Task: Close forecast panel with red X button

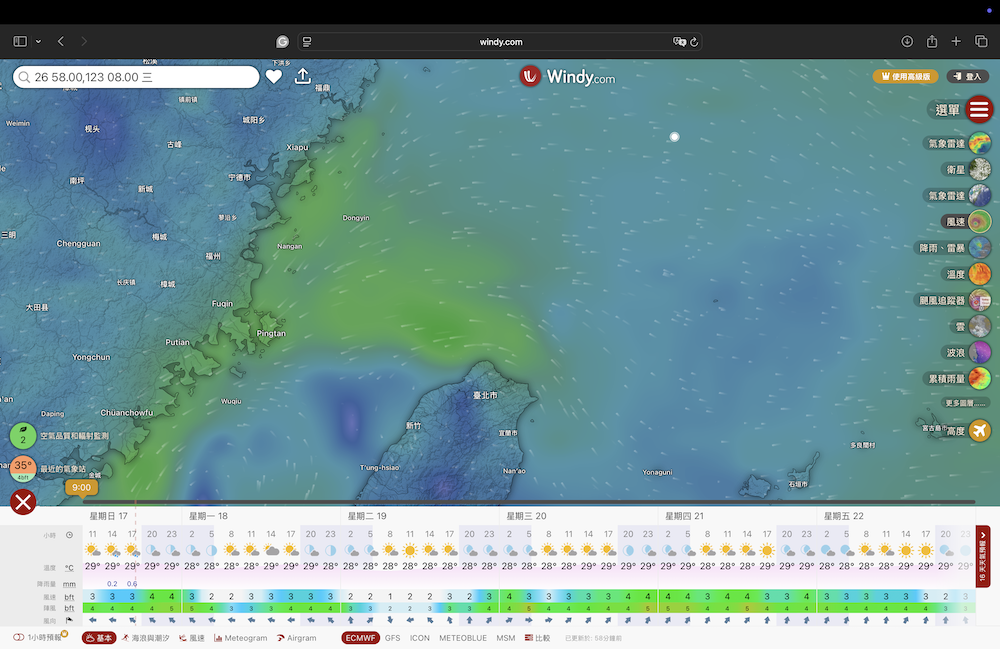Action: click(x=23, y=502)
